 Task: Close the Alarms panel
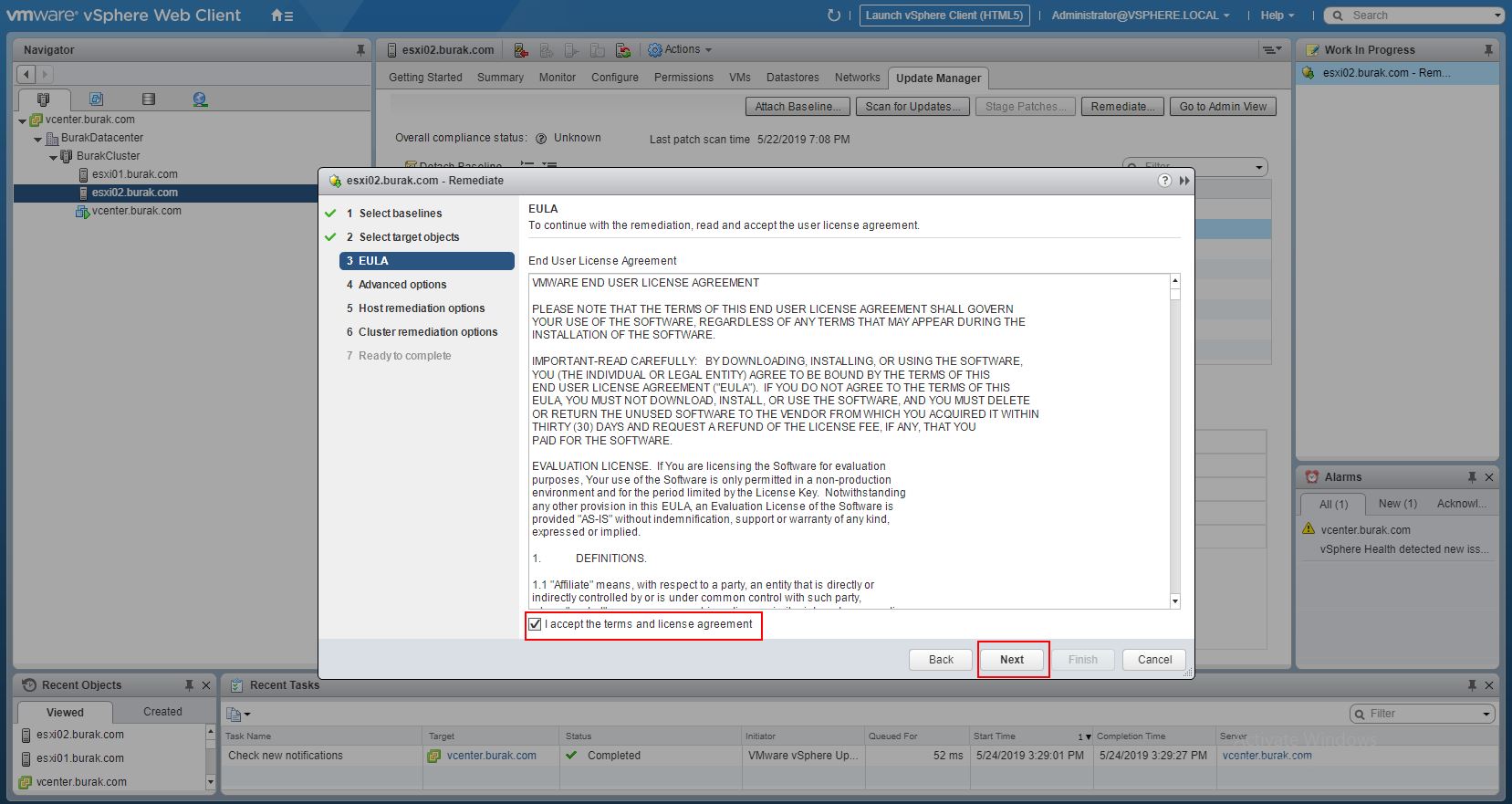click(x=1489, y=477)
